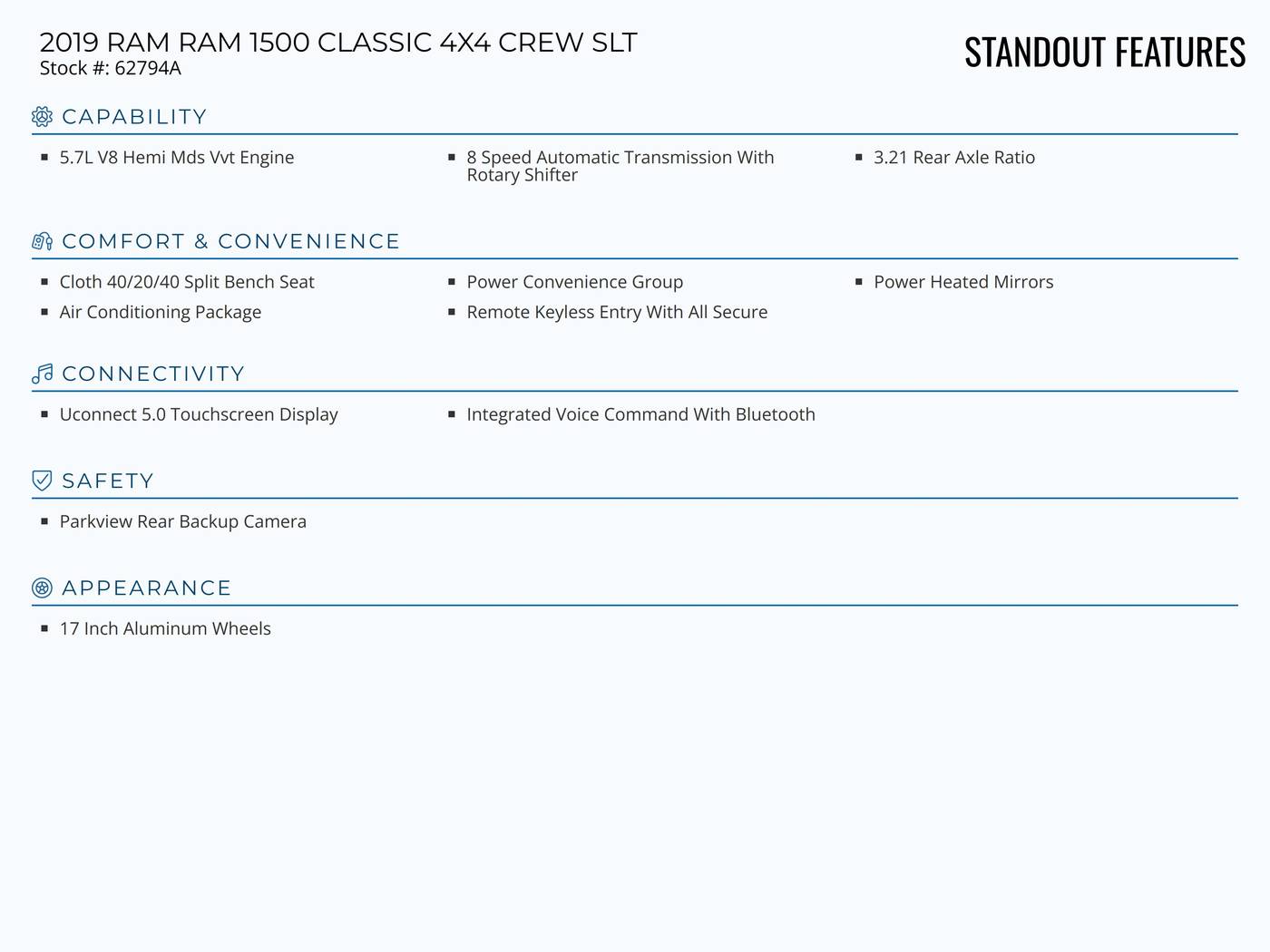Select the CONNECTIVITY section heading
The width and height of the screenshot is (1270, 952).
click(x=153, y=374)
